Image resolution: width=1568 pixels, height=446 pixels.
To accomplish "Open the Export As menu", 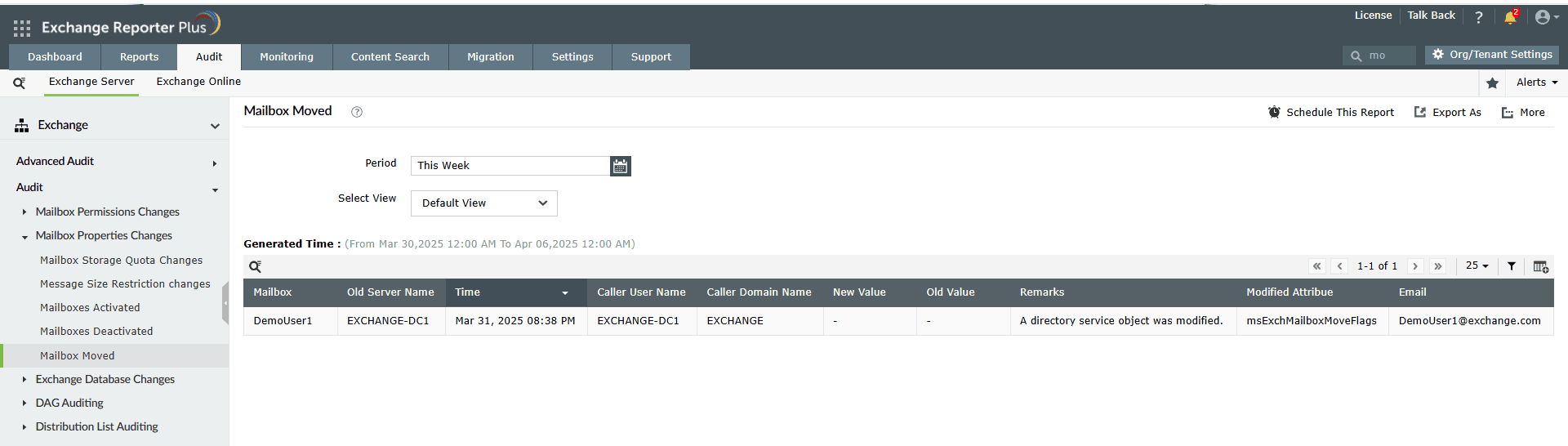I will coord(1448,113).
